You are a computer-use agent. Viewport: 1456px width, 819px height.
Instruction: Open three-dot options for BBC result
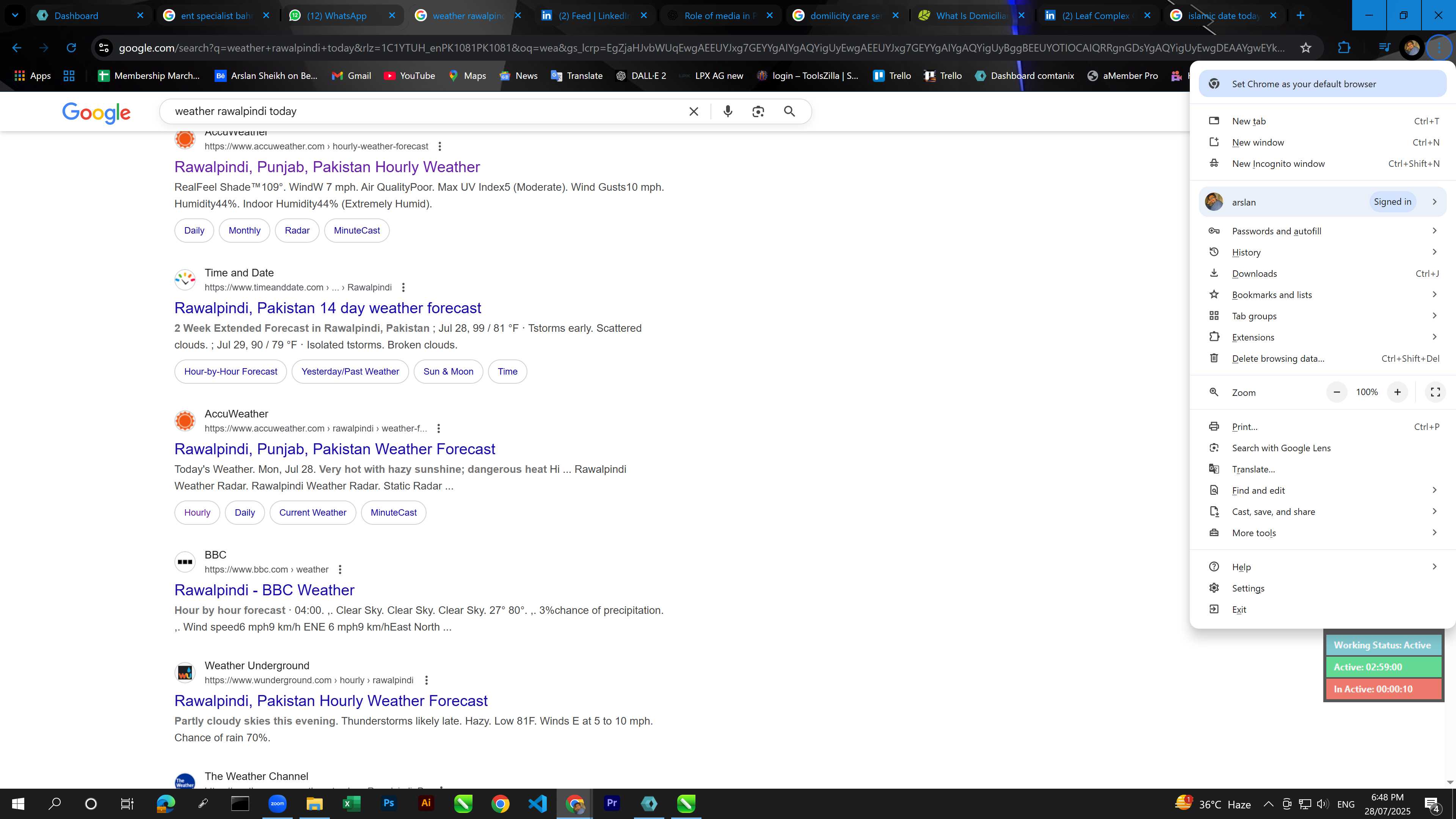click(340, 570)
